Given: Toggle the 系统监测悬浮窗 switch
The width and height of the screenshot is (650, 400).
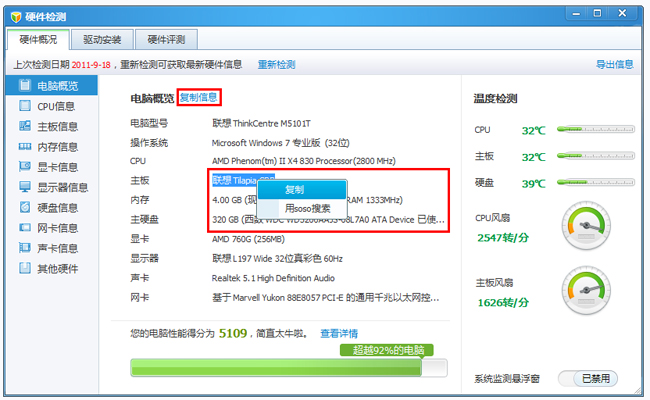Looking at the screenshot, I should click(x=588, y=378).
